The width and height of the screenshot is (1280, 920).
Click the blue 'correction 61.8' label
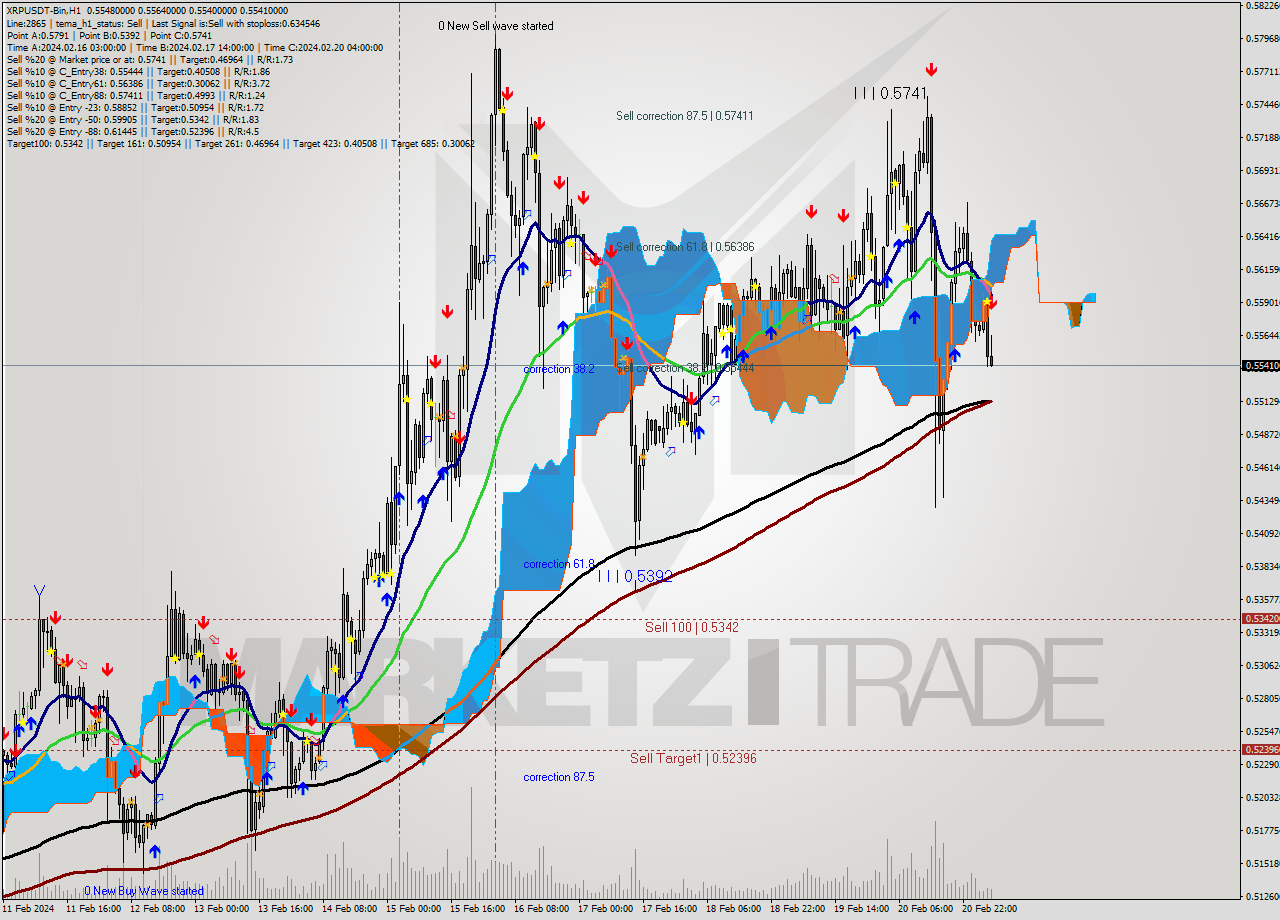tap(559, 564)
